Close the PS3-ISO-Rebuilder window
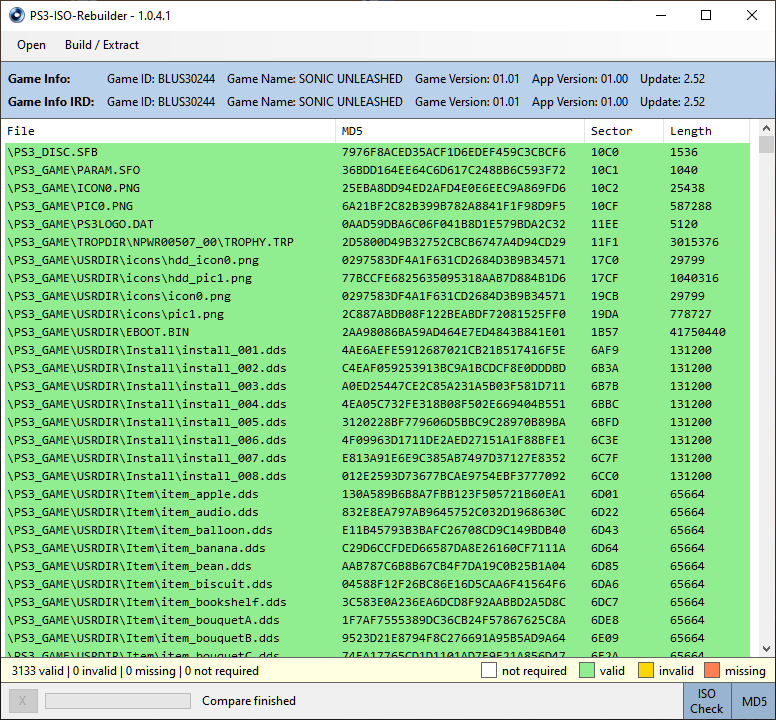Viewport: 776px width, 720px height. pyautogui.click(x=752, y=15)
